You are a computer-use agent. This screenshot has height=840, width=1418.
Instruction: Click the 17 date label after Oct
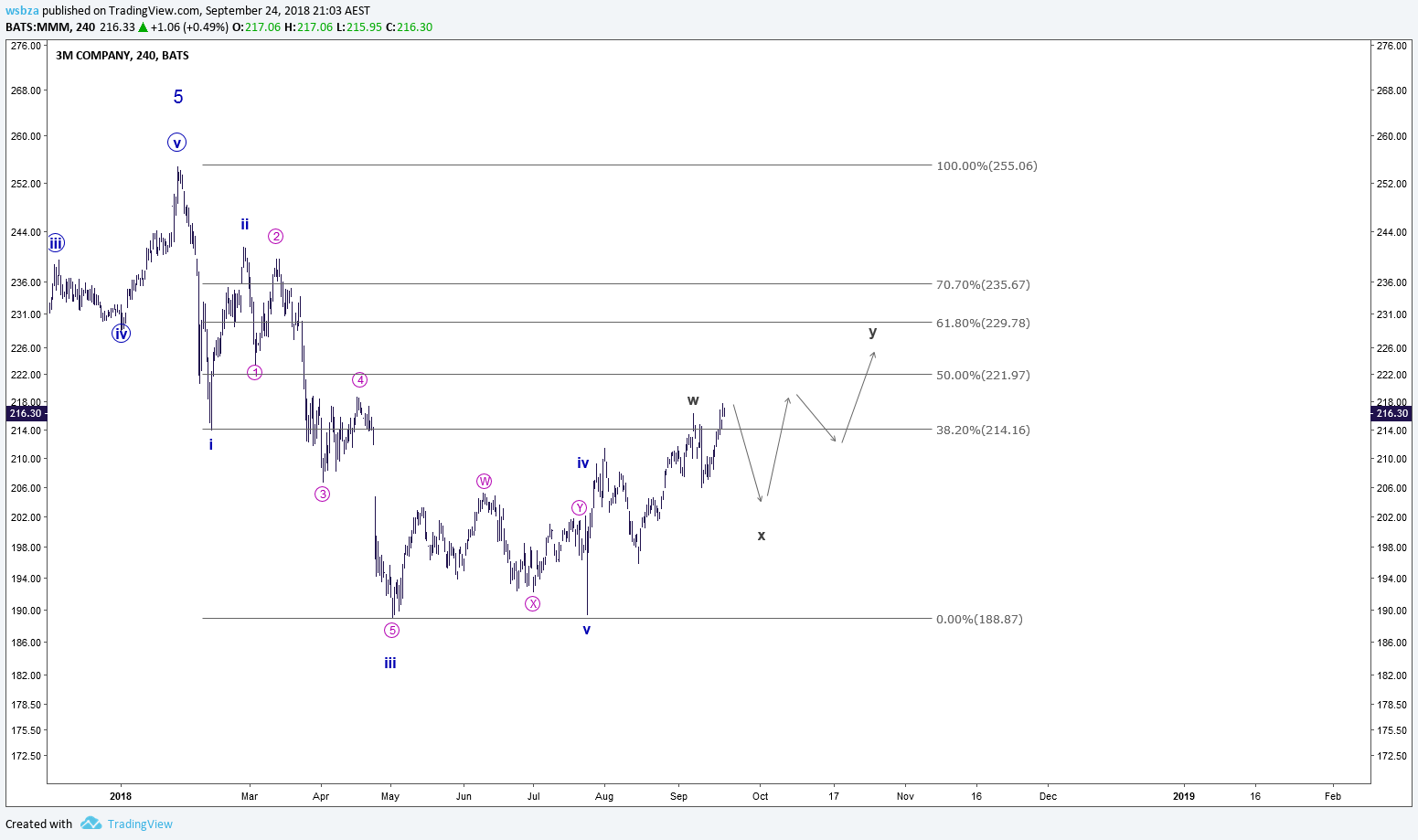tap(834, 796)
